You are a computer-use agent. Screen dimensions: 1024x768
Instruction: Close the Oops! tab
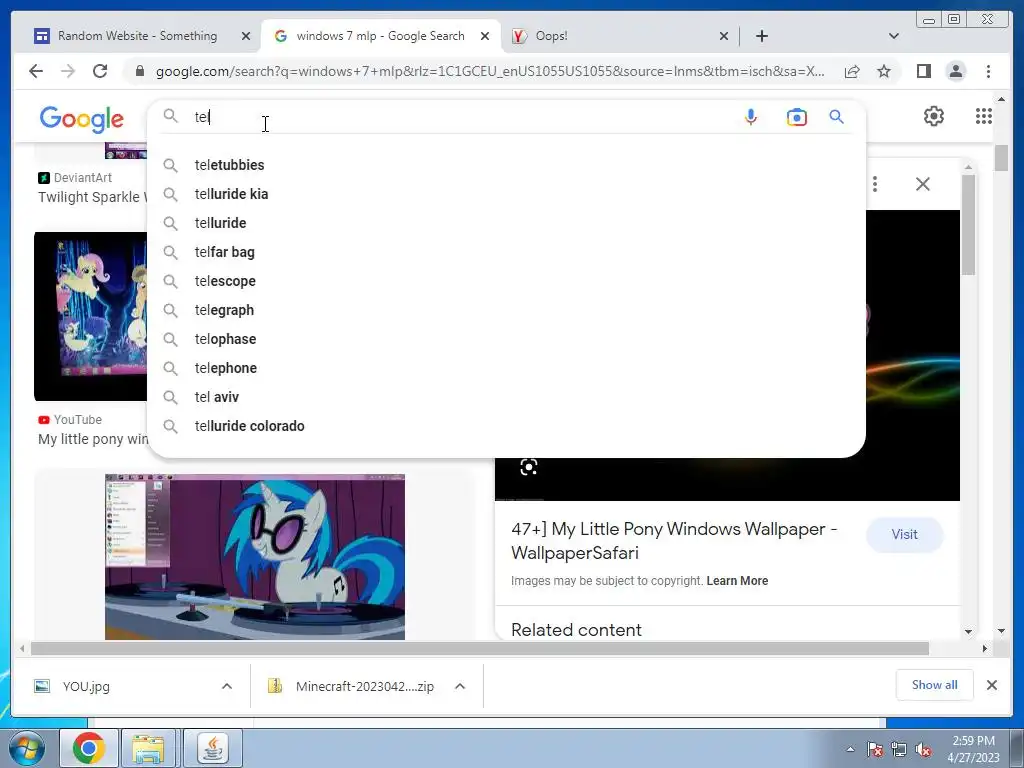(724, 37)
